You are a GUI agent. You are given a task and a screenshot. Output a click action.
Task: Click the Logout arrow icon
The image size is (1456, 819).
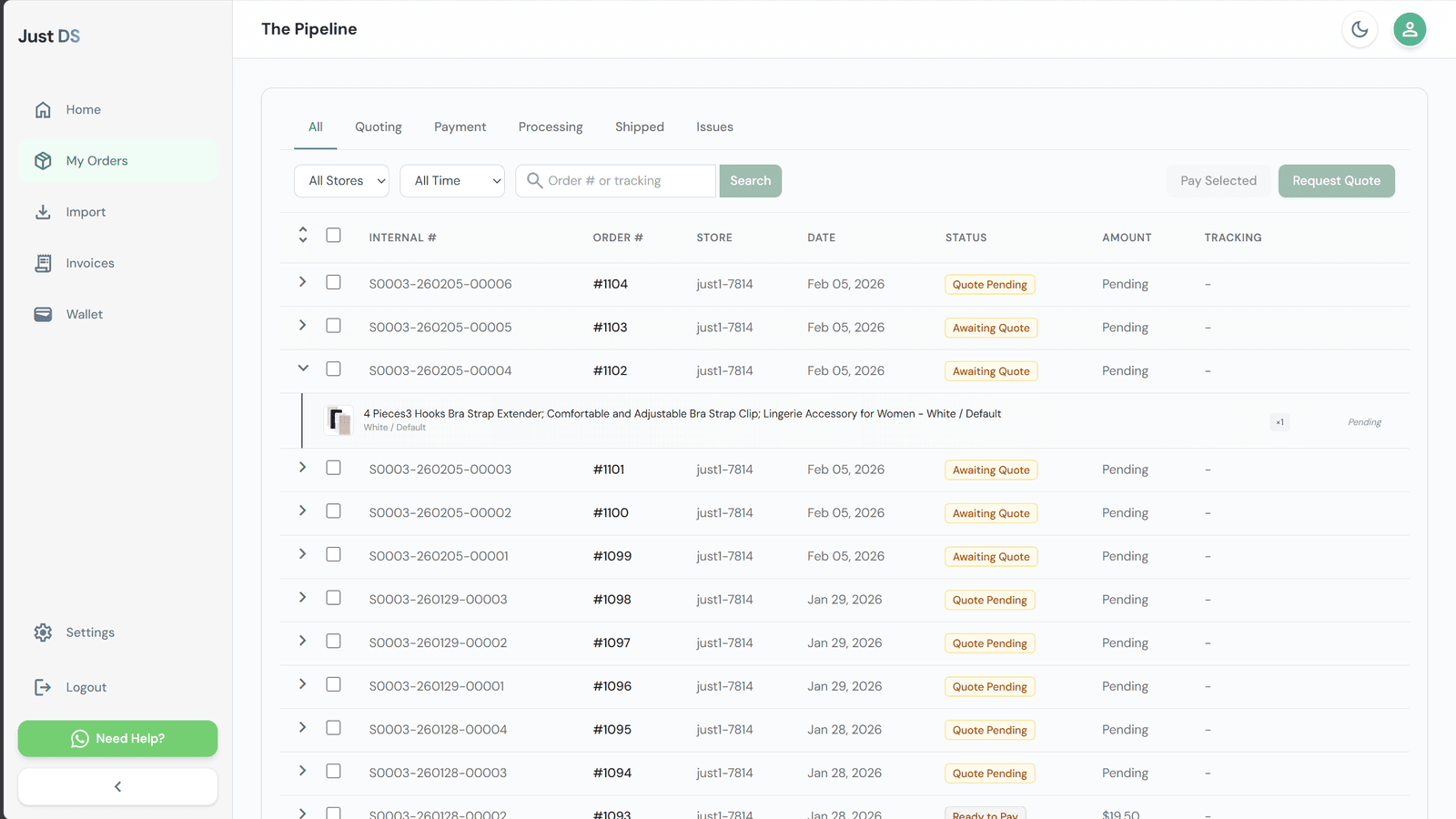click(43, 687)
